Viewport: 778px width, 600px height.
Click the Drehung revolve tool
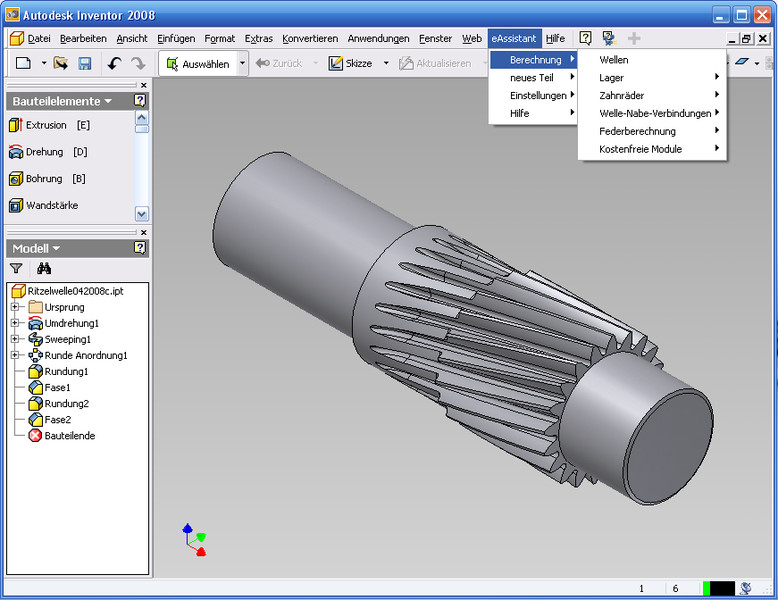click(44, 152)
